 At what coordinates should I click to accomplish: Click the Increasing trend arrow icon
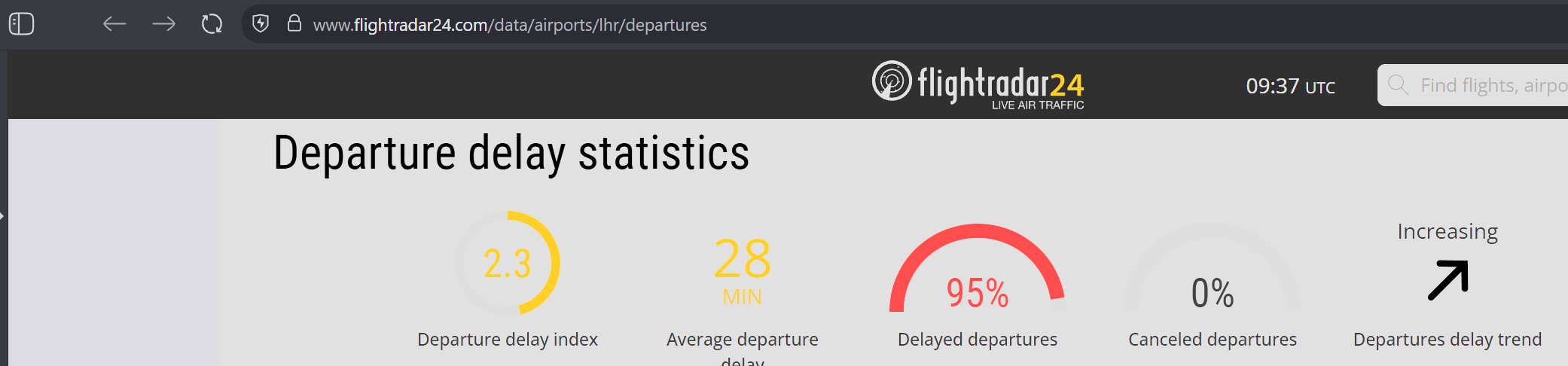1448,280
